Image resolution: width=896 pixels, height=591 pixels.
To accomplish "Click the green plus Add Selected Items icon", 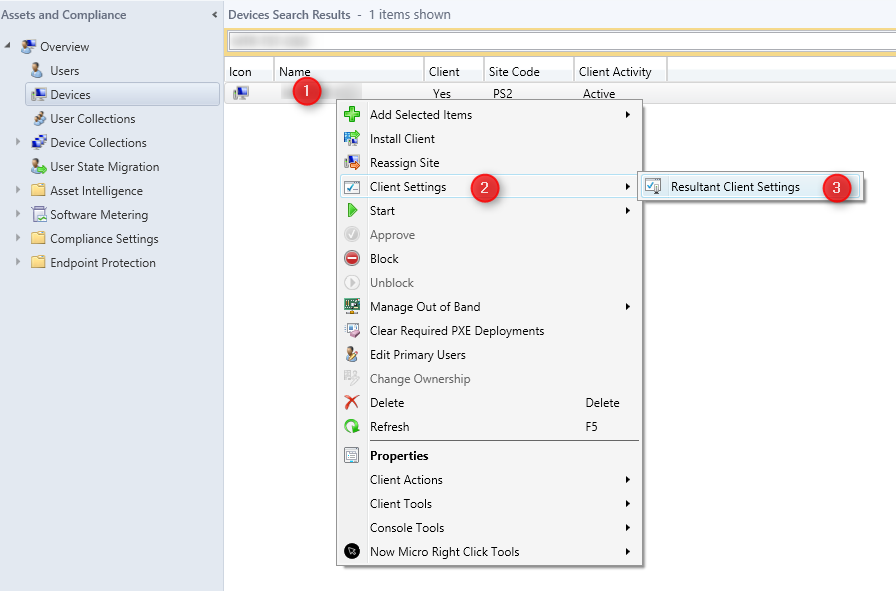I will pos(351,114).
